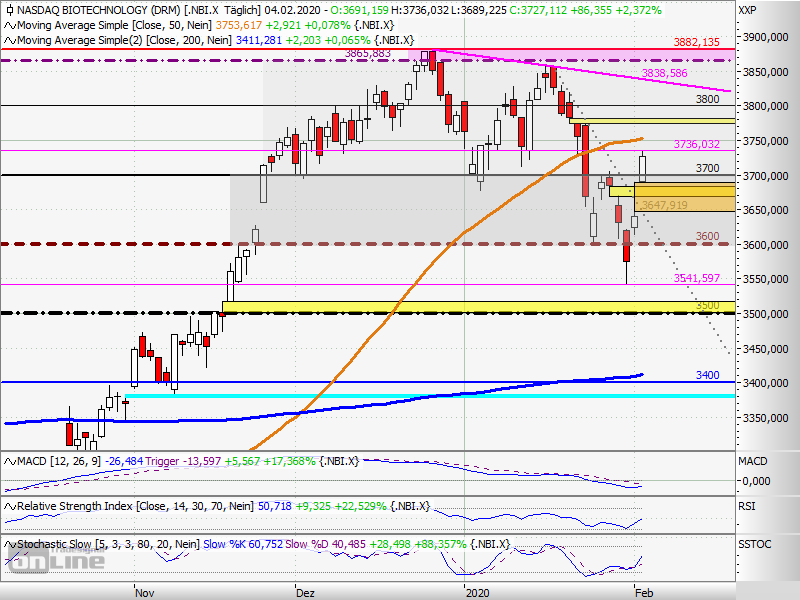Click the wave icon beside Relative Strength Index

click(10, 506)
